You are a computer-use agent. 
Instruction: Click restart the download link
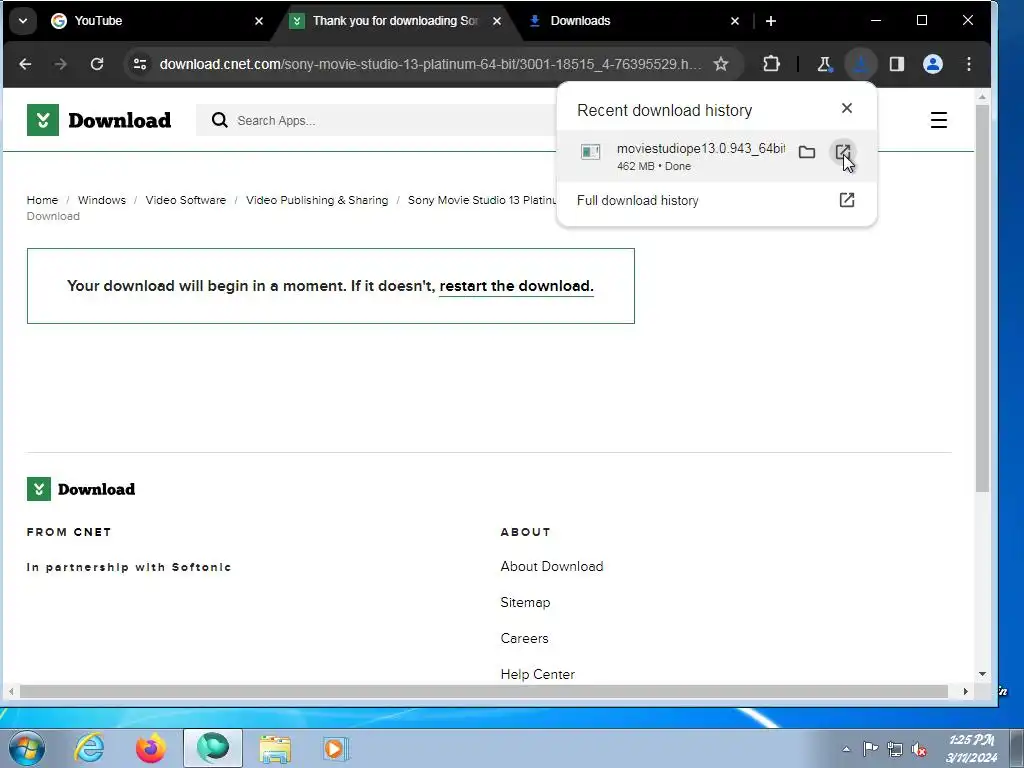(x=517, y=286)
